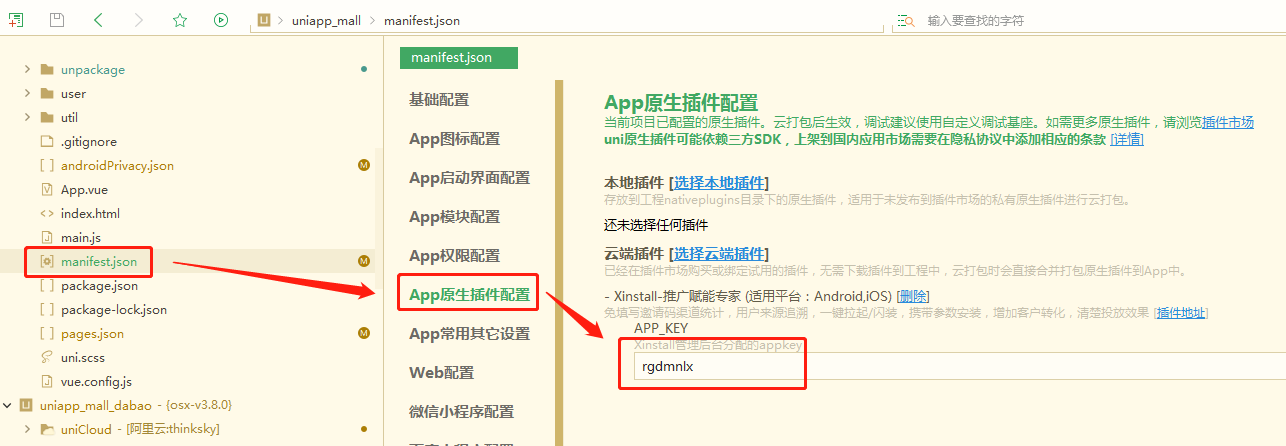Click the bookmark star icon
Image resolution: width=1286 pixels, height=446 pixels.
tap(180, 20)
